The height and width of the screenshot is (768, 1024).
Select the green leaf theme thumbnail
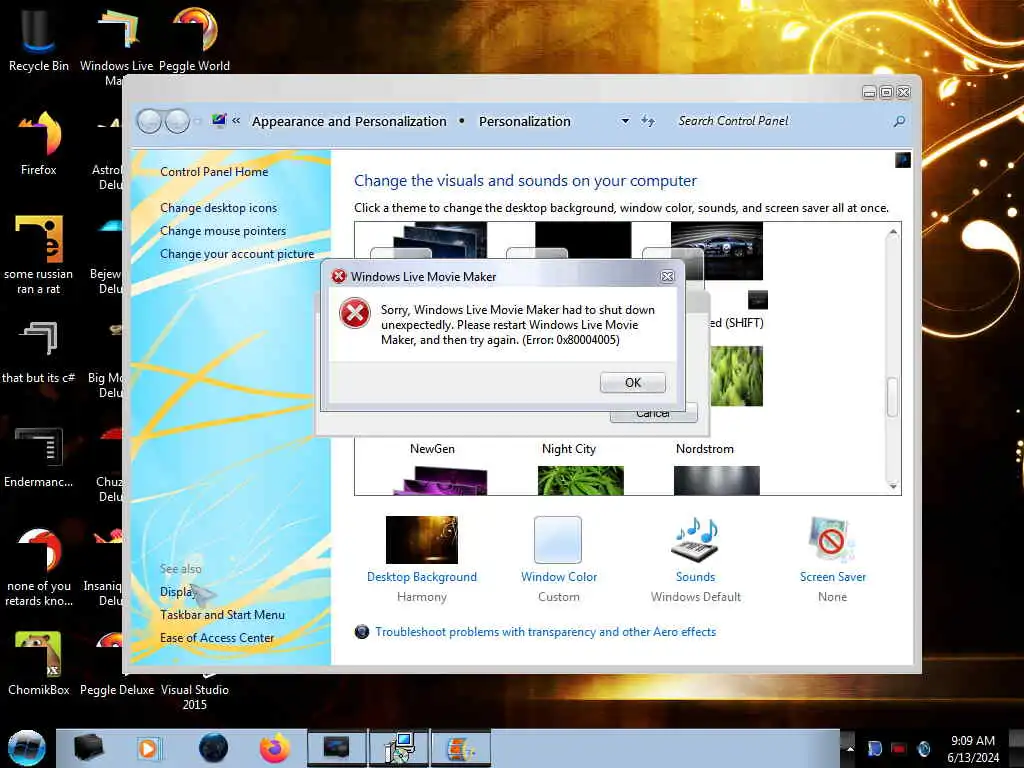click(x=581, y=480)
